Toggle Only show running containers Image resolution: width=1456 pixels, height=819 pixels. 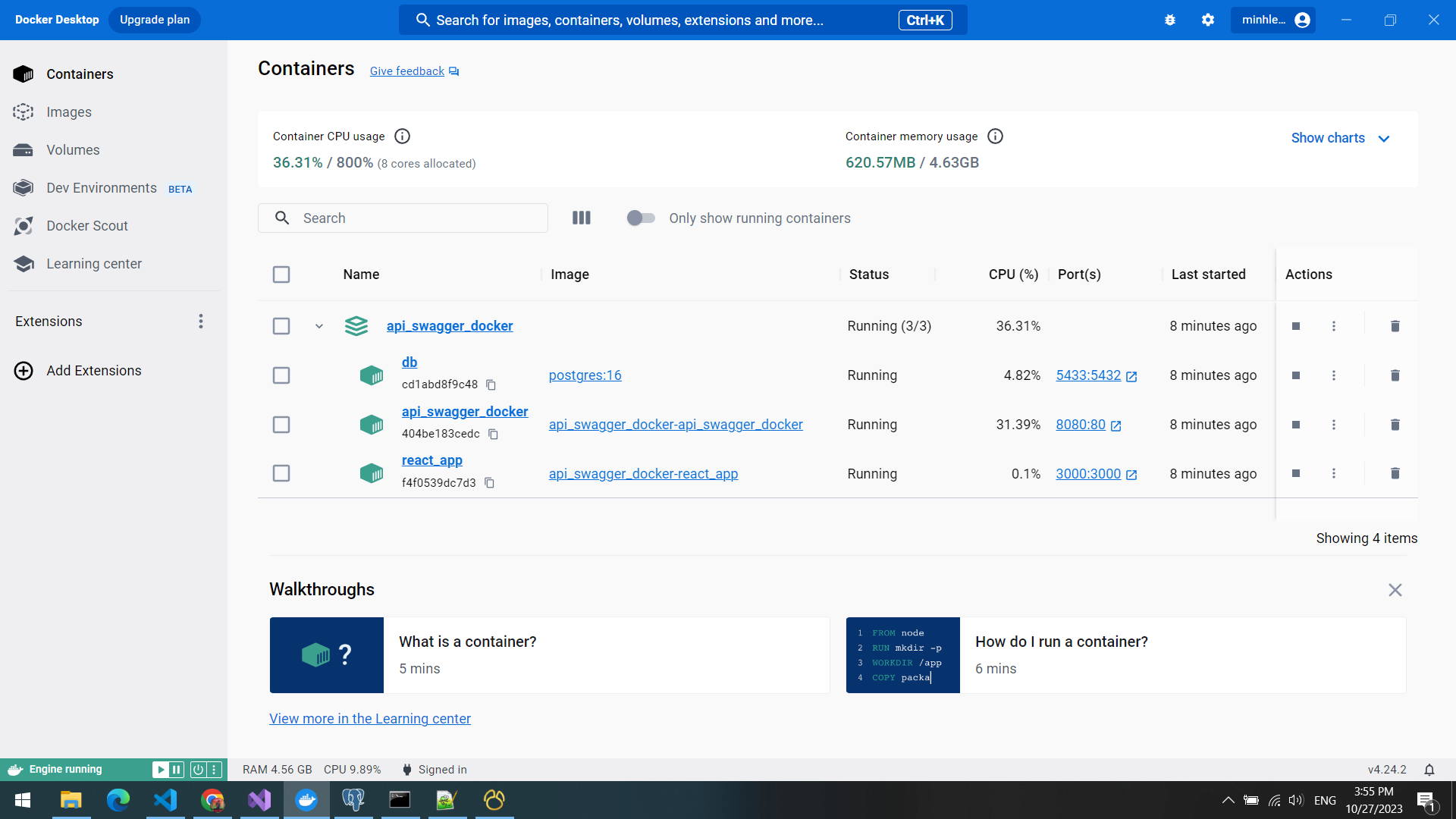pyautogui.click(x=641, y=218)
